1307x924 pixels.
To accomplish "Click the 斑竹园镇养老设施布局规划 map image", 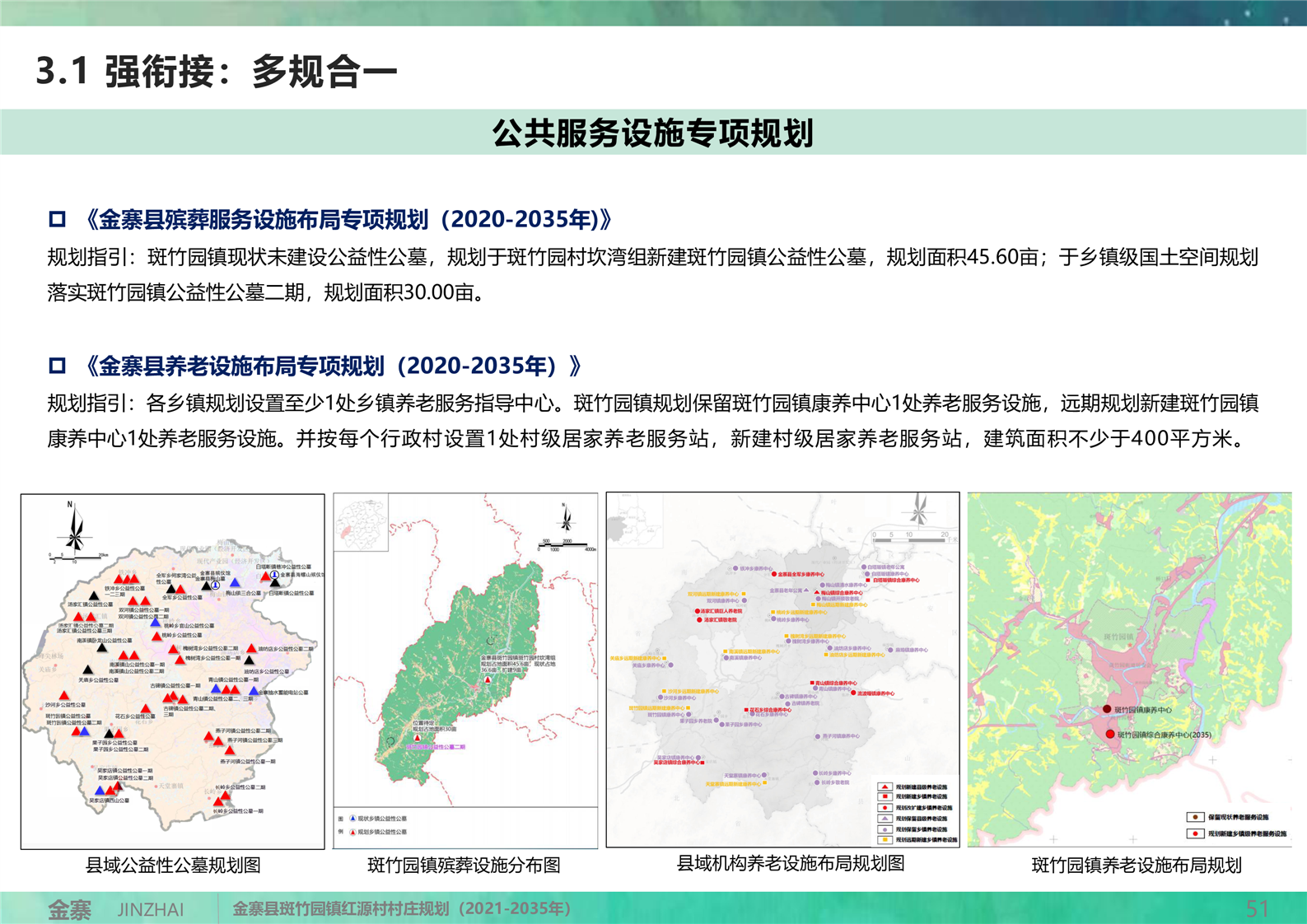I will click(x=1129, y=669).
